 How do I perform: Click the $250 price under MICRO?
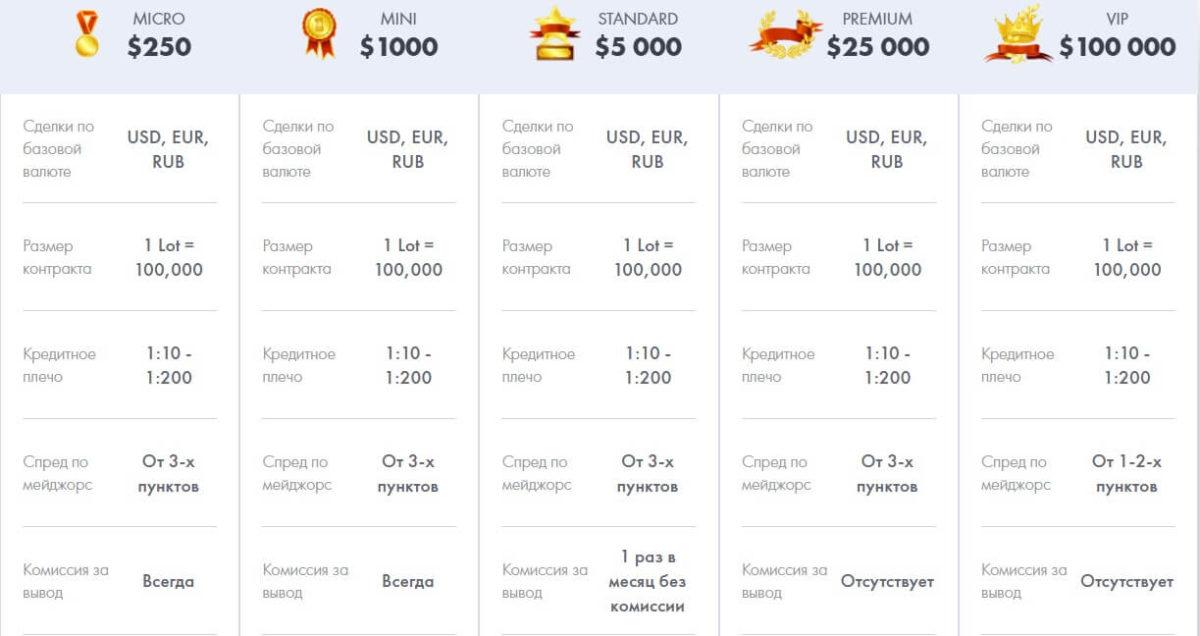click(159, 47)
